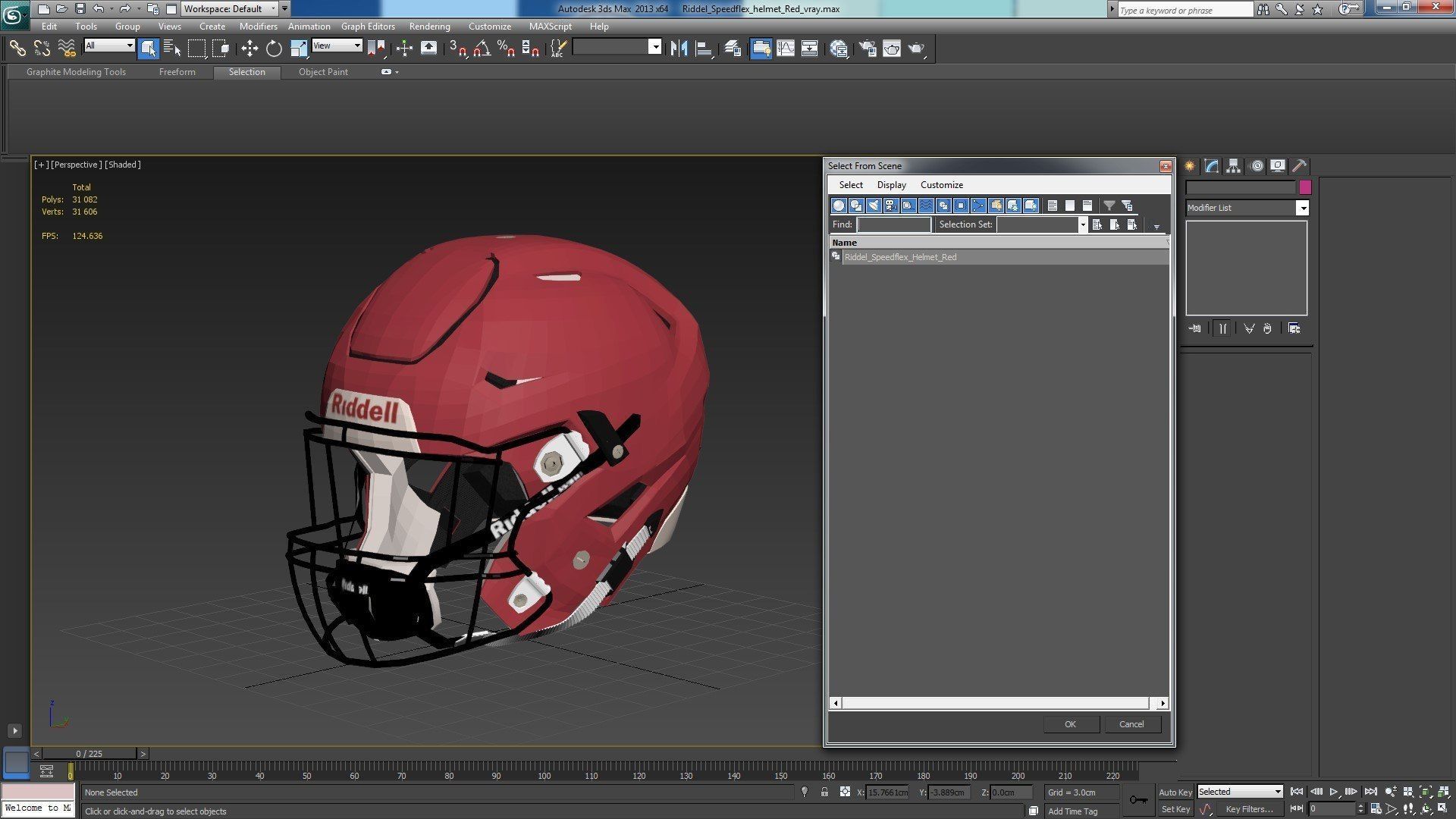Open the Display menu in Select From Scene
The width and height of the screenshot is (1456, 819).
[891, 185]
